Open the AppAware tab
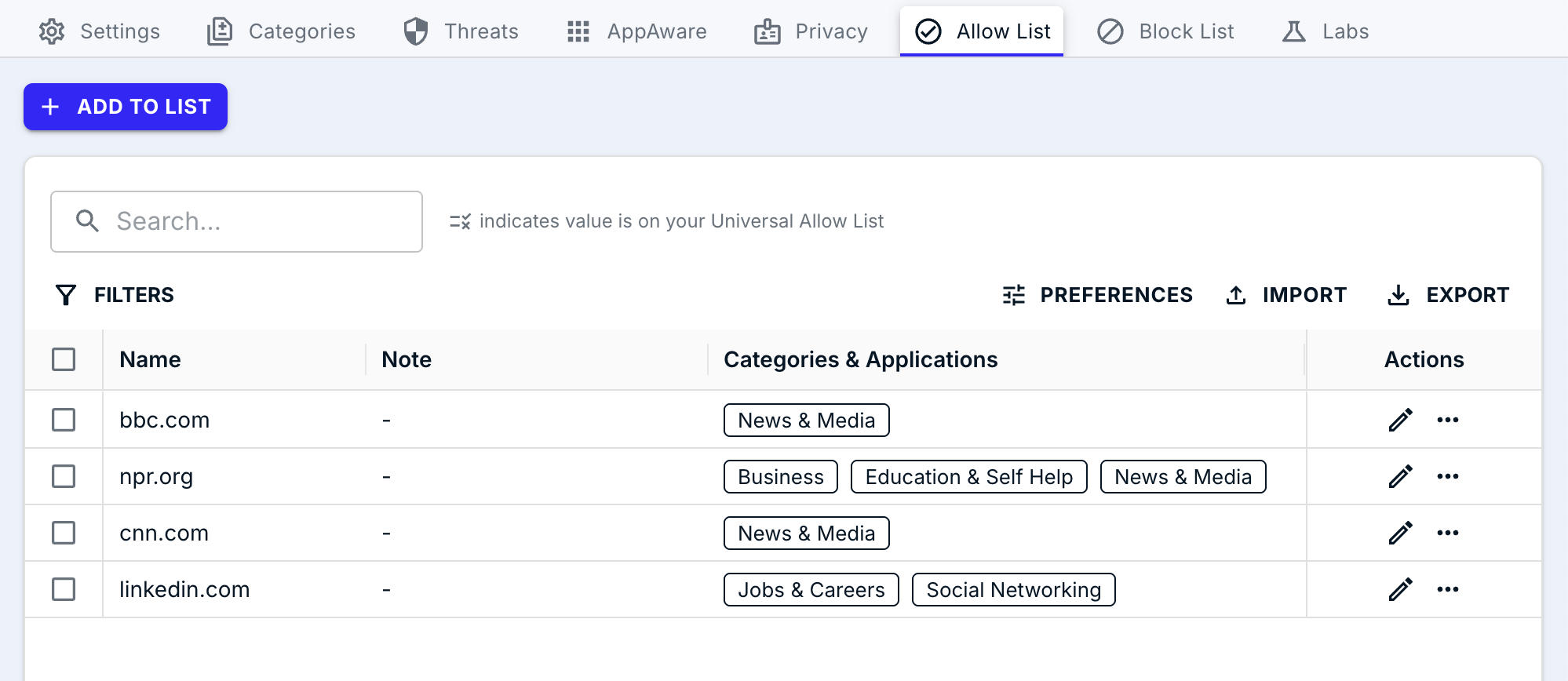 [x=636, y=31]
